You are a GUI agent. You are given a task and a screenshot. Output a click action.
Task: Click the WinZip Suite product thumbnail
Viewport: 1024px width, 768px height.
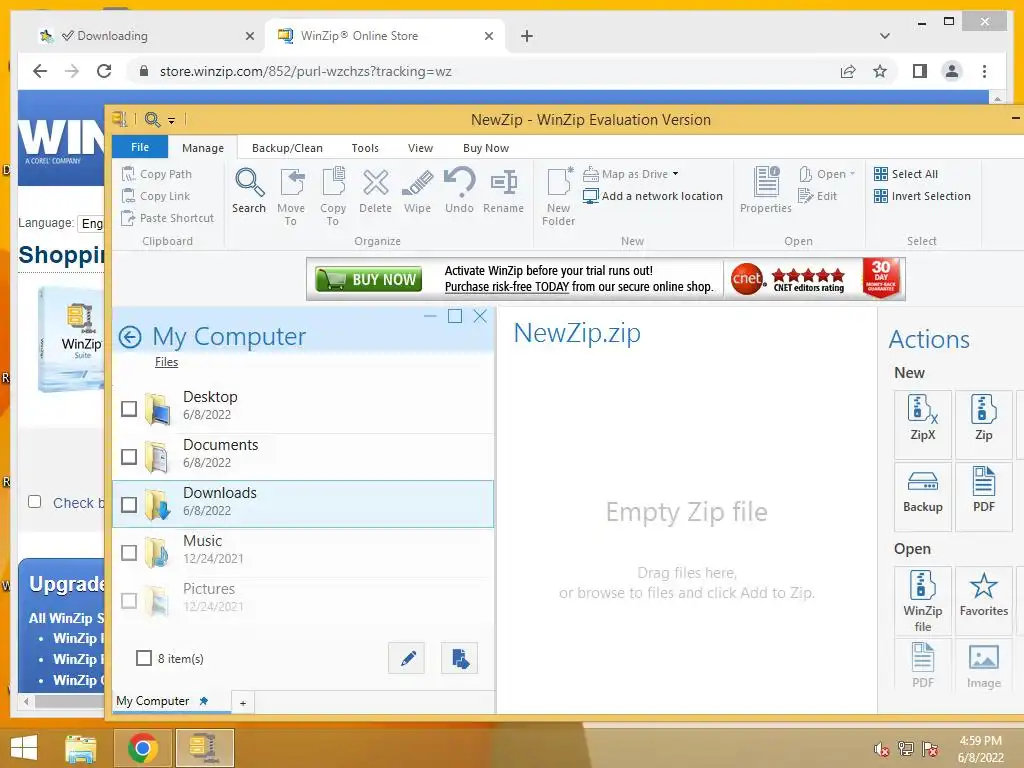tap(71, 340)
